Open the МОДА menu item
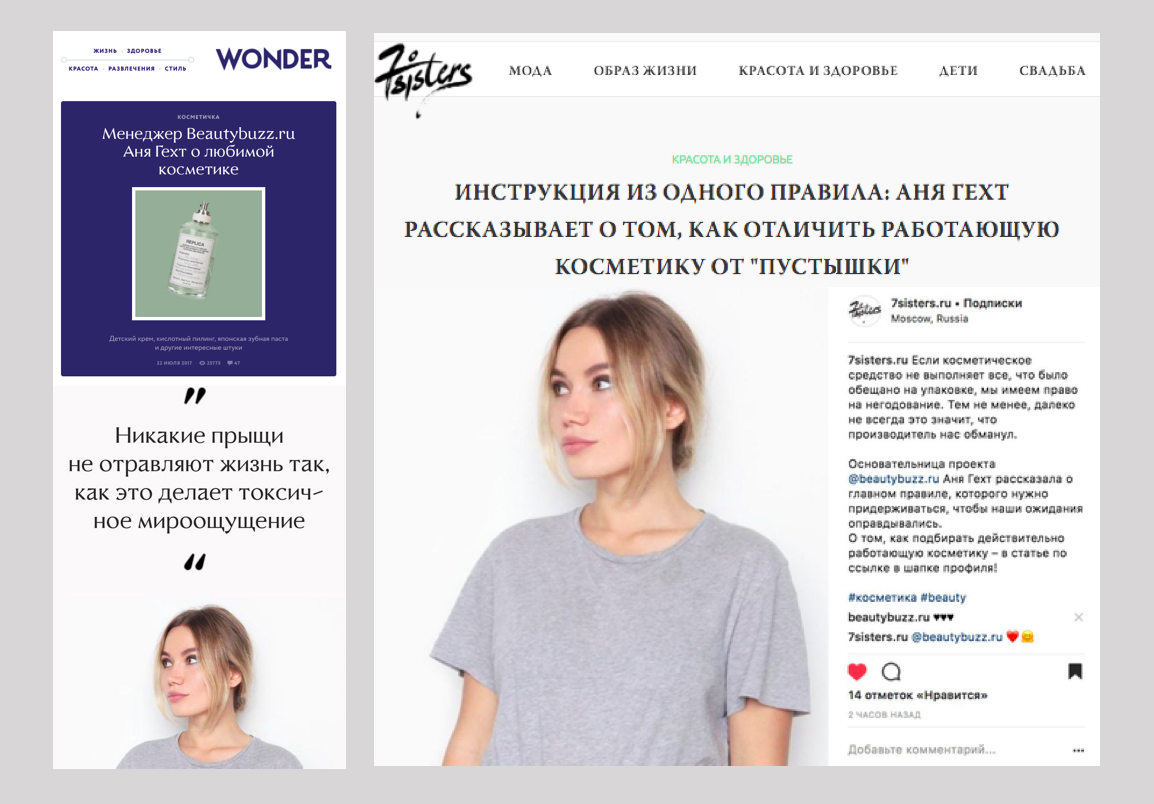1154x804 pixels. tap(530, 71)
